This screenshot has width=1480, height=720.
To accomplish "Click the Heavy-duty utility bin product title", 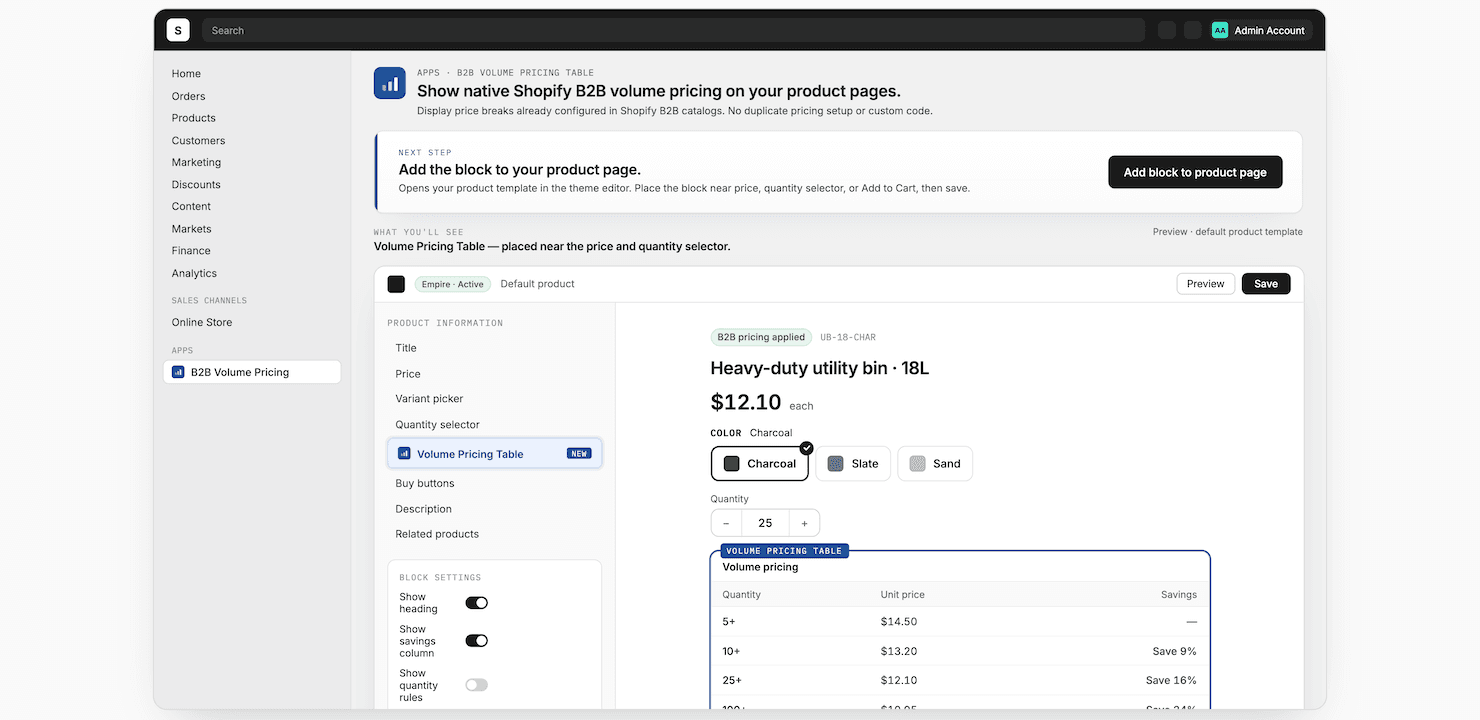I will (820, 368).
